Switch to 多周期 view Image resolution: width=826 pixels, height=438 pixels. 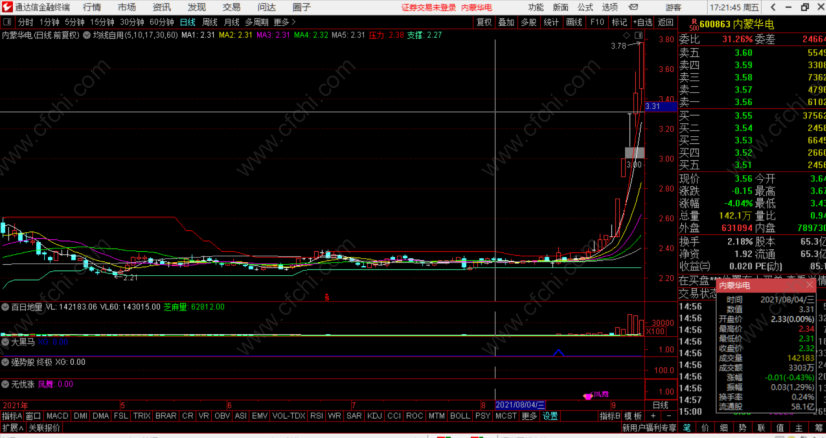(257, 22)
